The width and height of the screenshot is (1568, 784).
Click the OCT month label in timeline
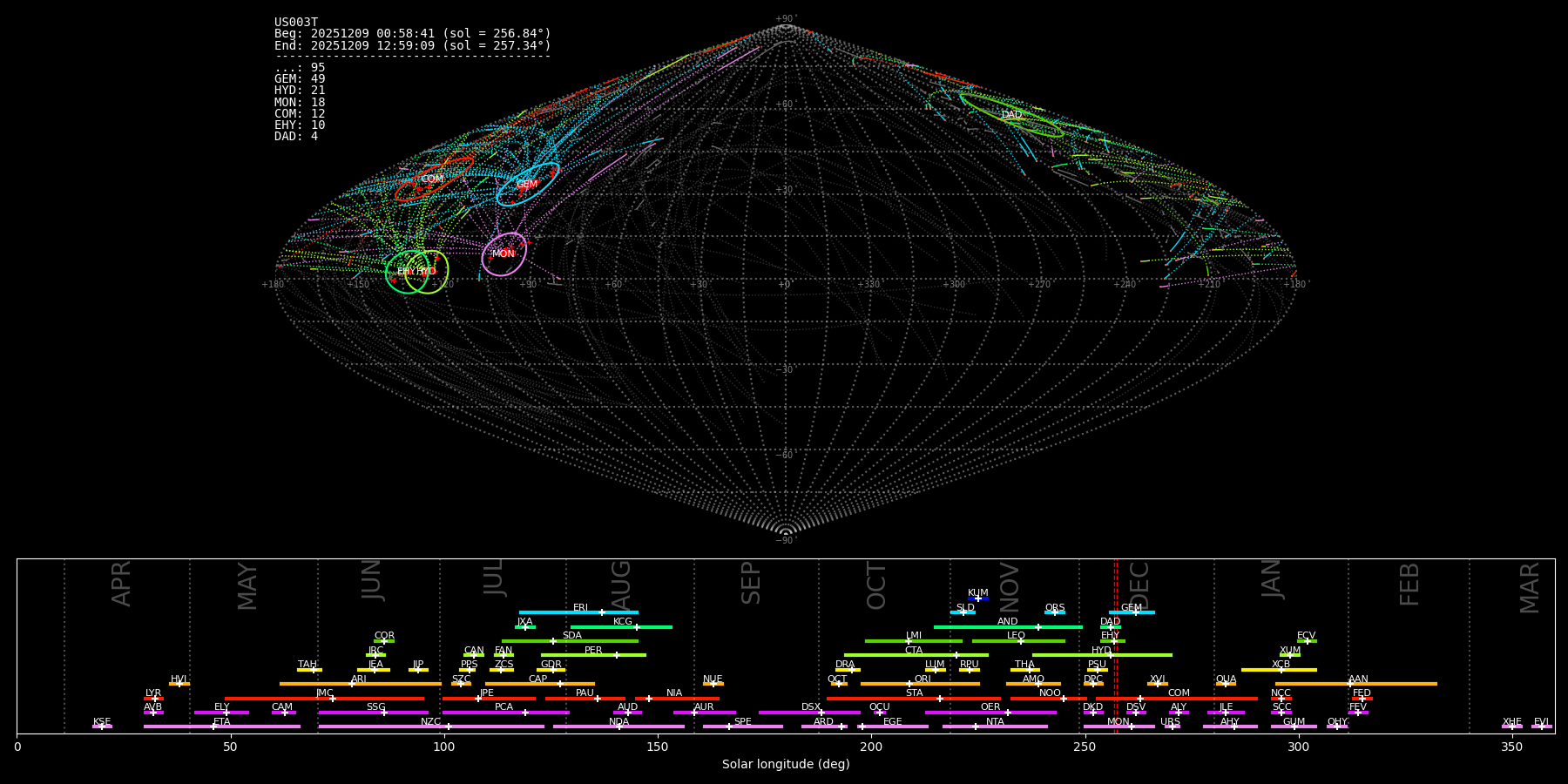coord(877,585)
